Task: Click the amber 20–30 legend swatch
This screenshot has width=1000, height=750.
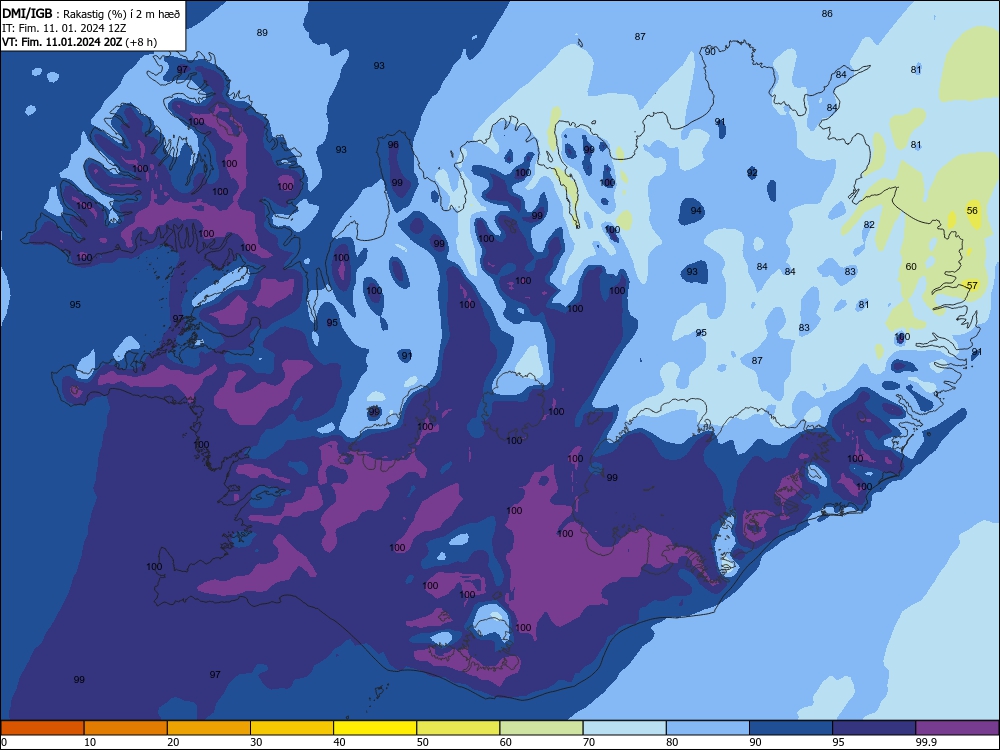Action: point(209,728)
